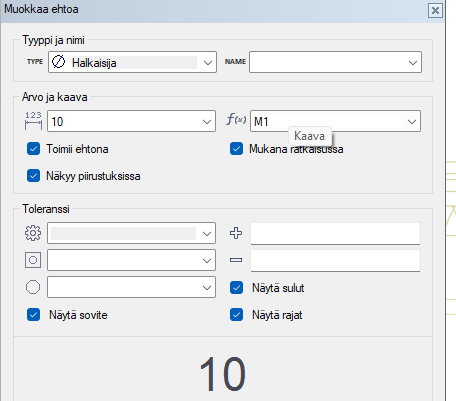The height and width of the screenshot is (401, 456).
Task: Toggle the Näytä rajat checkbox
Action: pyautogui.click(x=236, y=315)
